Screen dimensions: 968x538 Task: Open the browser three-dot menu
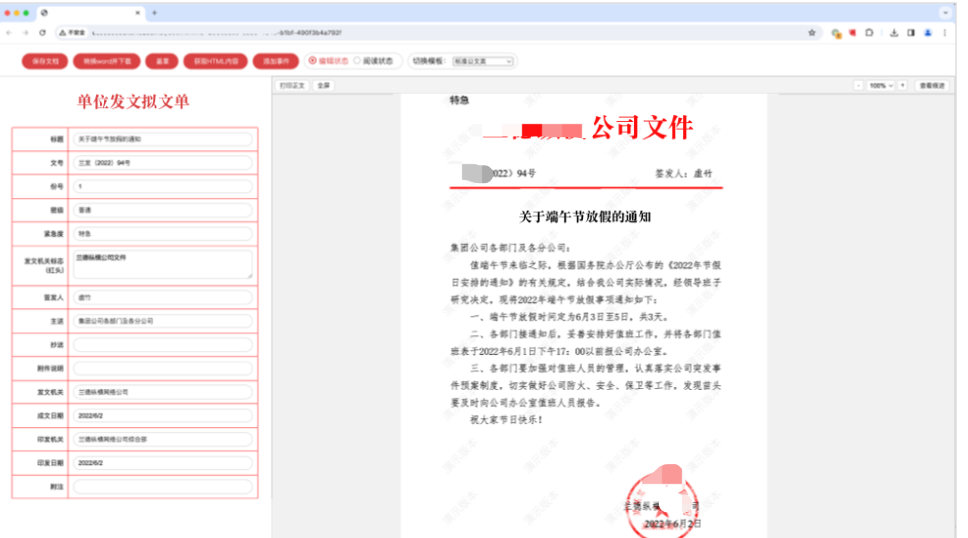click(x=945, y=33)
